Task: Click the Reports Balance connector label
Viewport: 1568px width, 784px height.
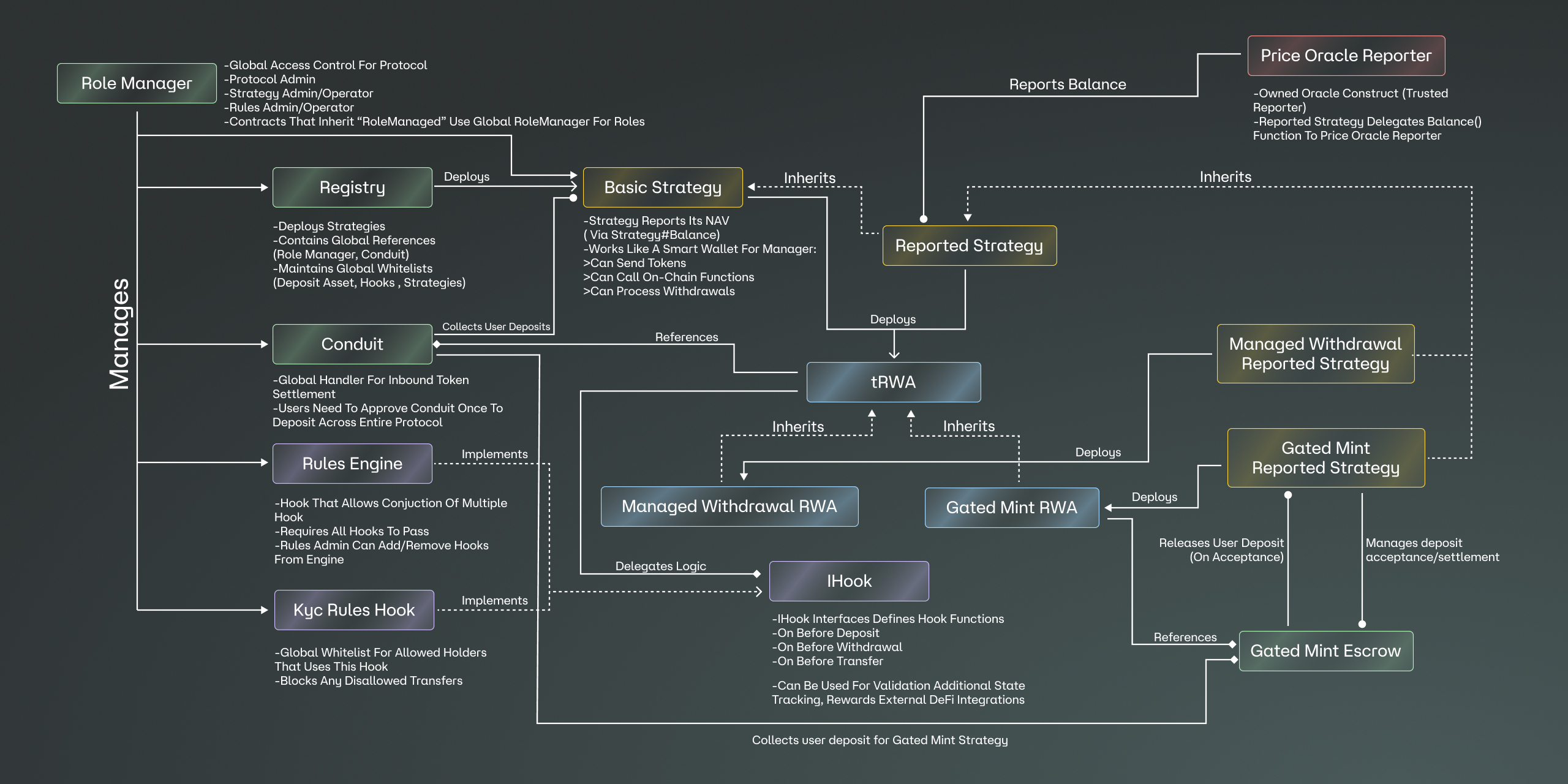Action: pyautogui.click(x=1067, y=85)
